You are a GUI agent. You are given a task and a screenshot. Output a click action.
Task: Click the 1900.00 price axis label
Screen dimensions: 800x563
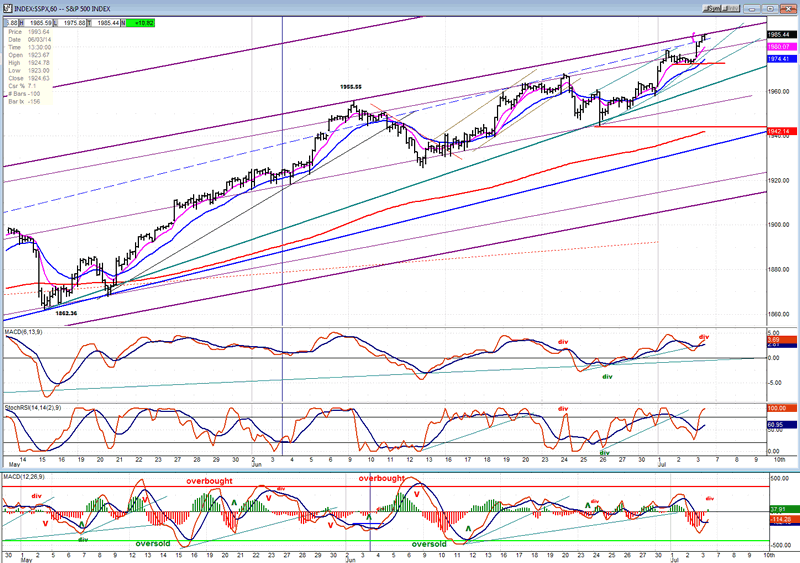click(x=779, y=225)
